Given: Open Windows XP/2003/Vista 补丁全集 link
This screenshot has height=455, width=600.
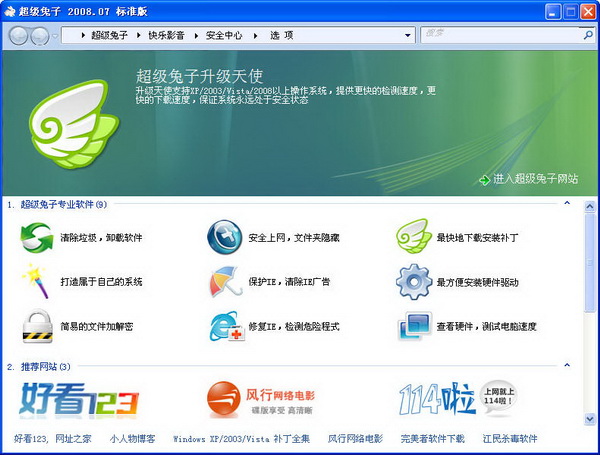Looking at the screenshot, I should (241, 439).
